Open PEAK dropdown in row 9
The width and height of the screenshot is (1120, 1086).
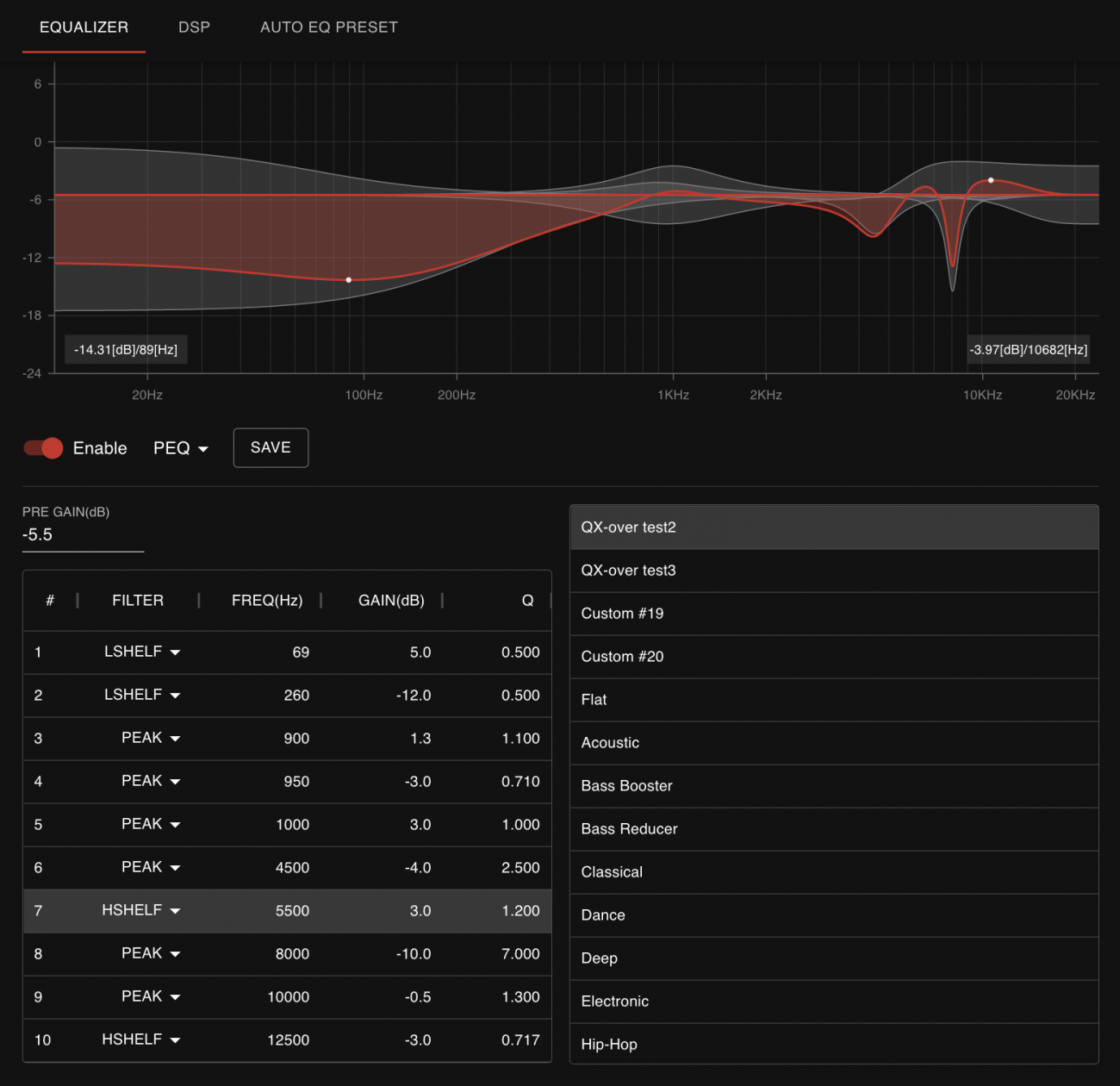pyautogui.click(x=151, y=996)
